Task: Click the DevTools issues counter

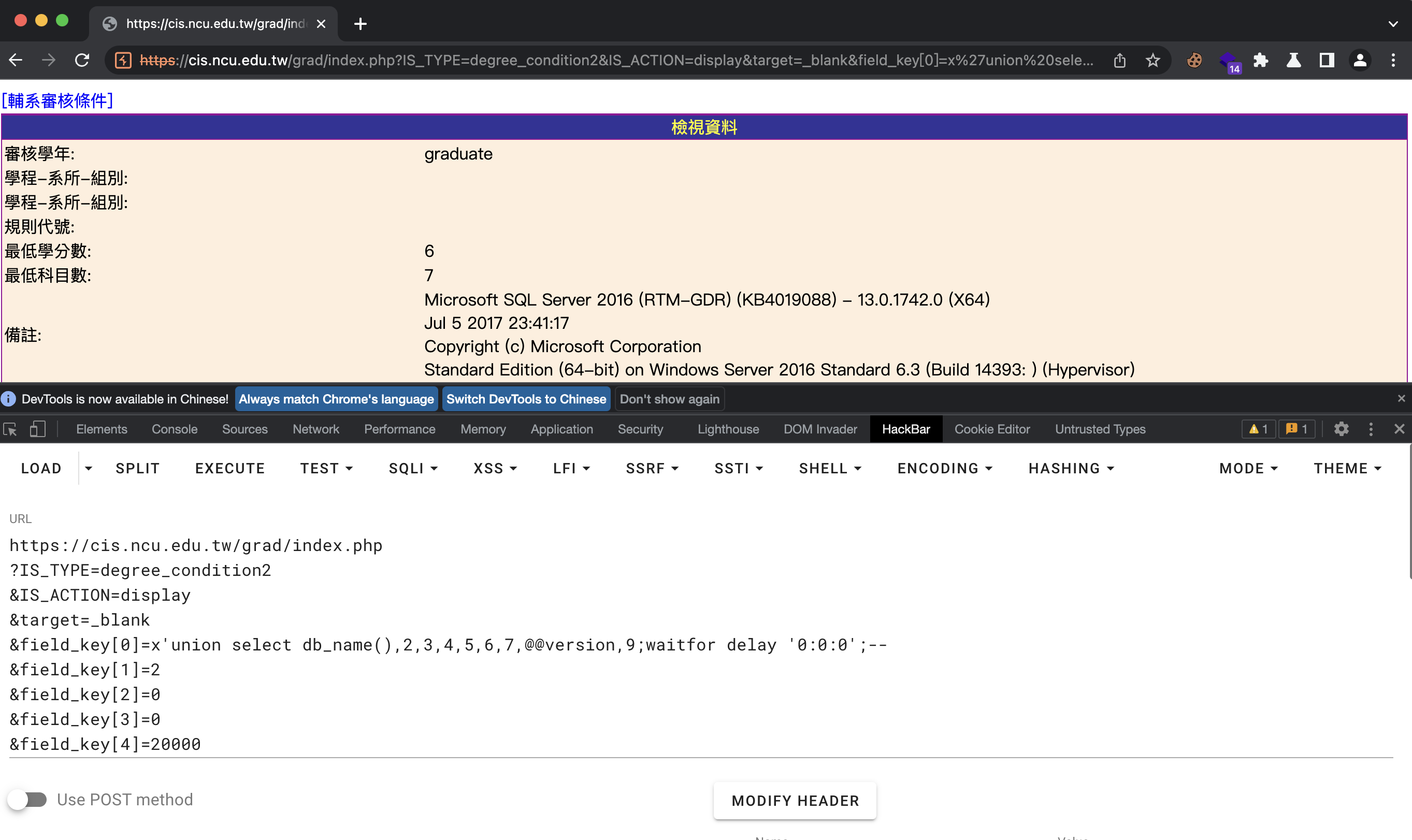Action: [1296, 429]
